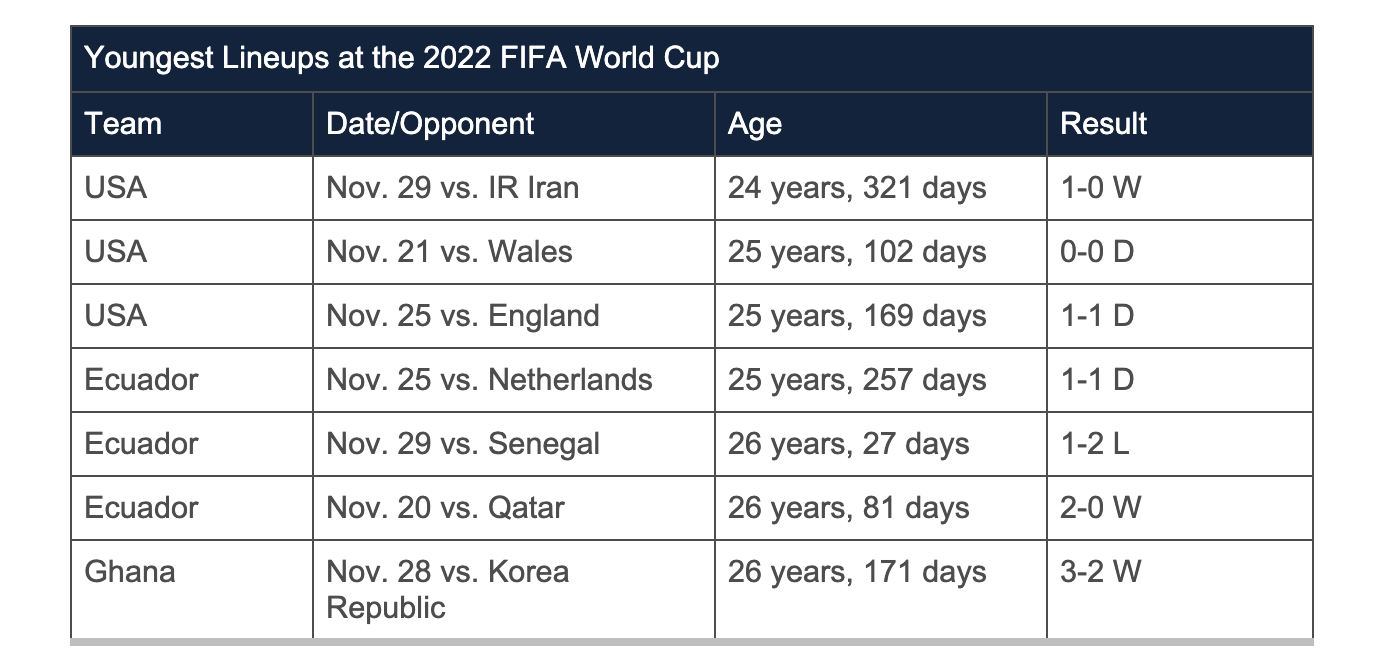The height and width of the screenshot is (666, 1382).
Task: Select the Date/Opponent column header
Action: pyautogui.click(x=514, y=124)
